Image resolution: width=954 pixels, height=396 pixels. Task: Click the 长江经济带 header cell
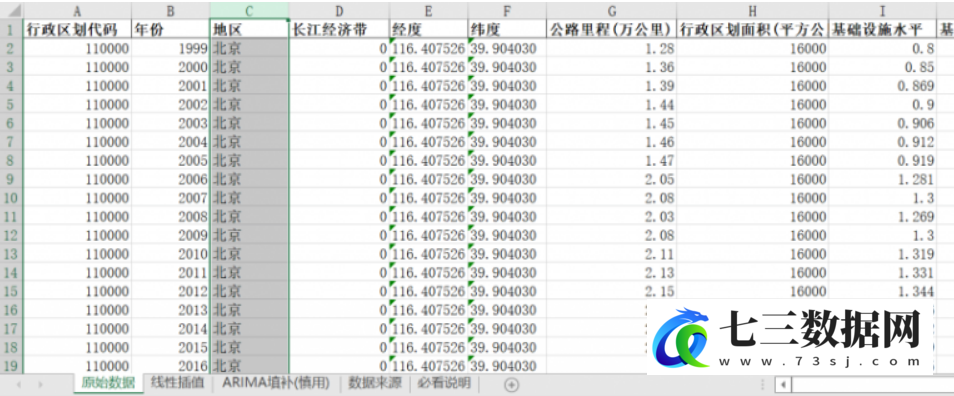pos(339,29)
